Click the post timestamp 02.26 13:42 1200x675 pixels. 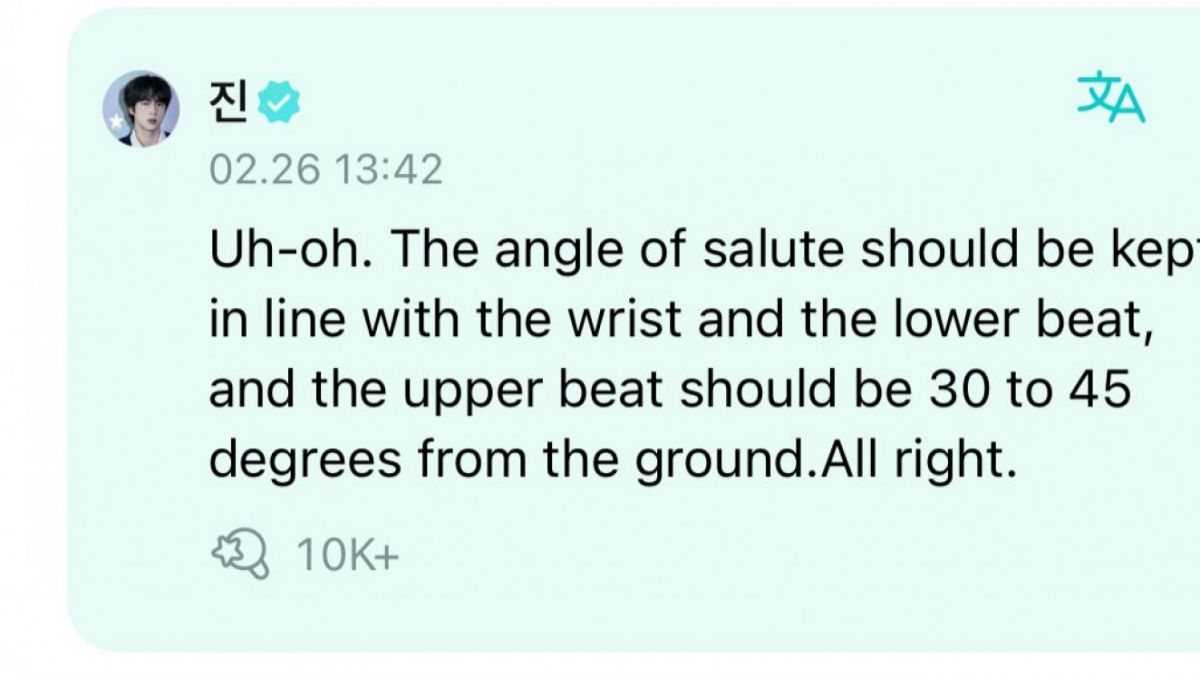[x=325, y=170]
